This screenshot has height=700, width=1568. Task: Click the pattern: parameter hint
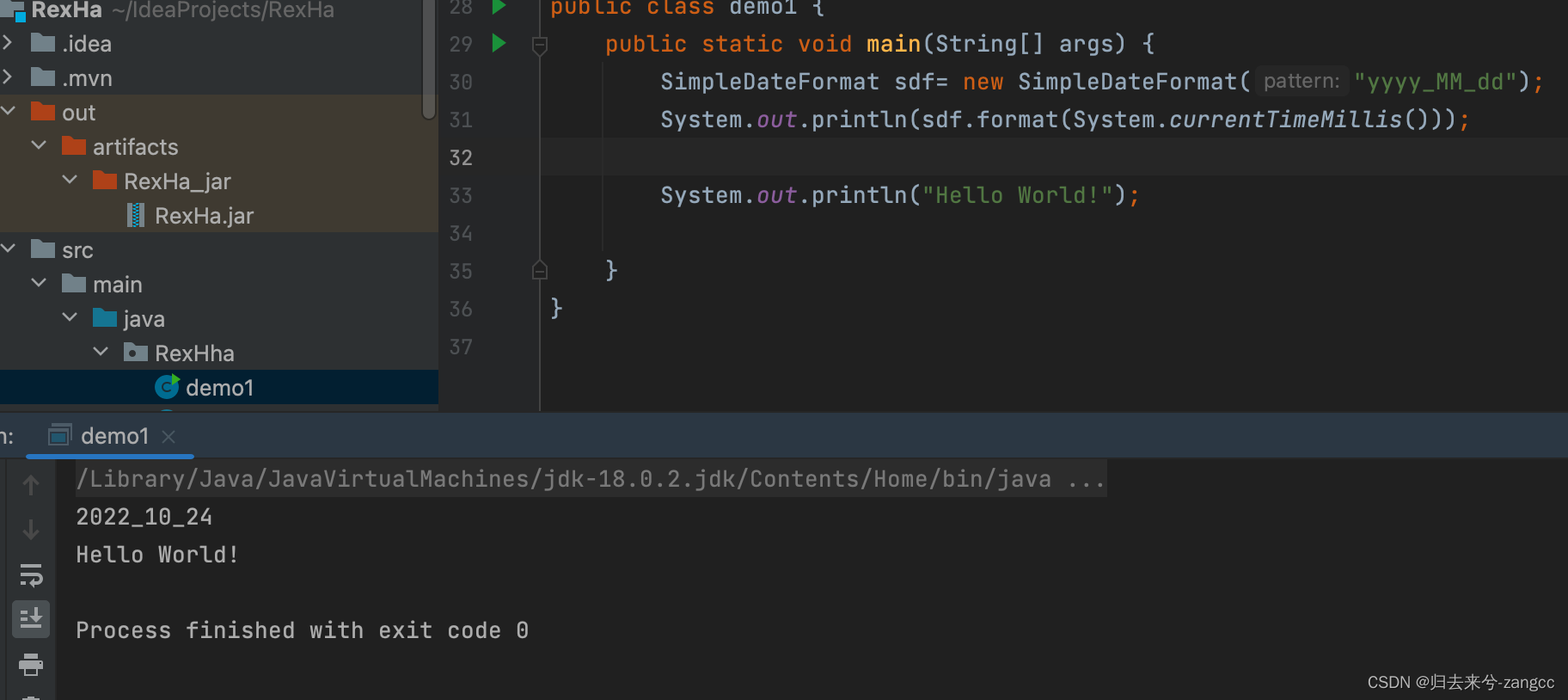point(1302,81)
